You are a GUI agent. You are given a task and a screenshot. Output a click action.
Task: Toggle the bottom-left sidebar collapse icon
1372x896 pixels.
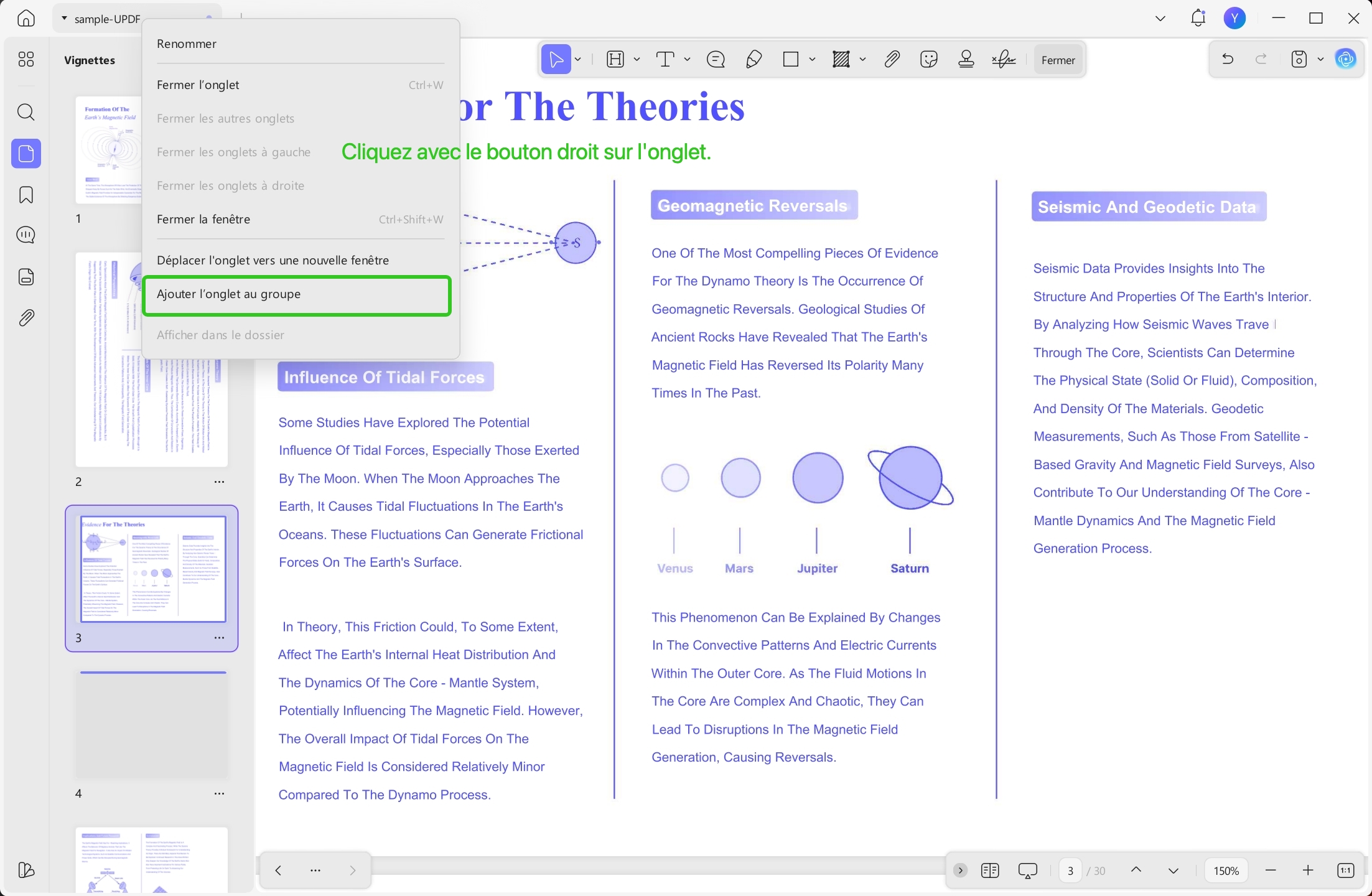click(26, 870)
